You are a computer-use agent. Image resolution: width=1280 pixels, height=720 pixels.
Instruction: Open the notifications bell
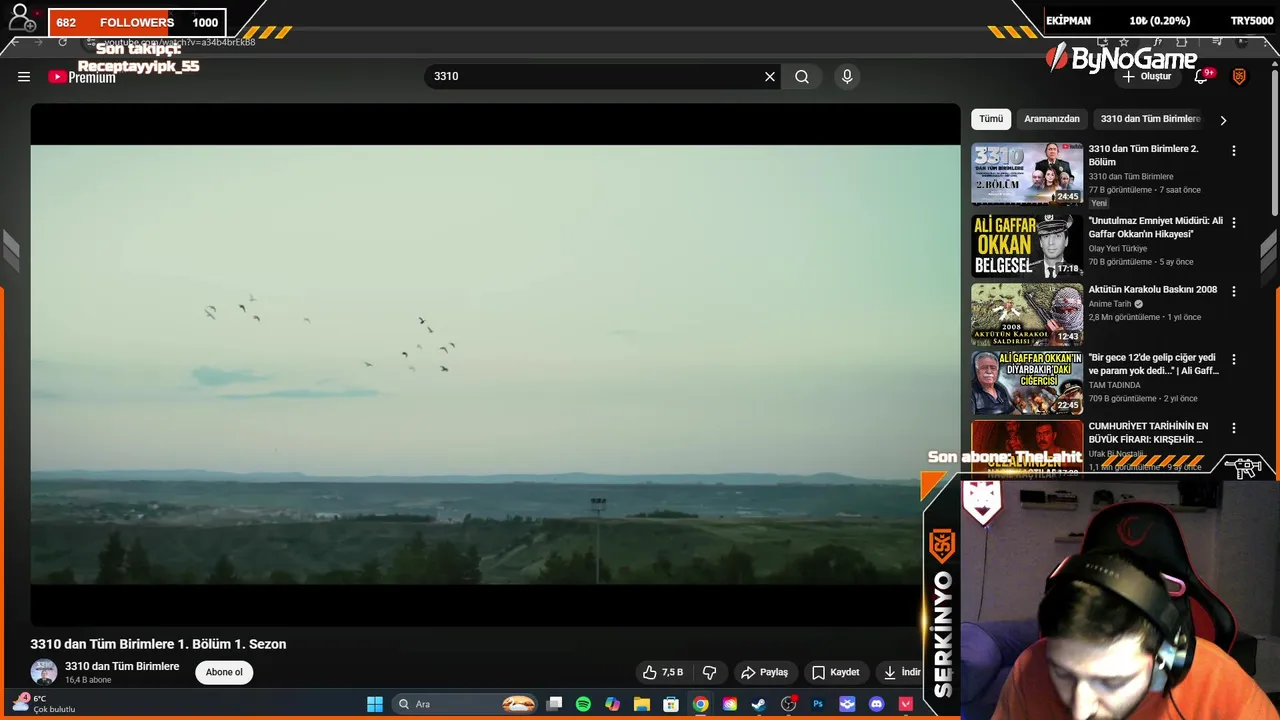1203,76
